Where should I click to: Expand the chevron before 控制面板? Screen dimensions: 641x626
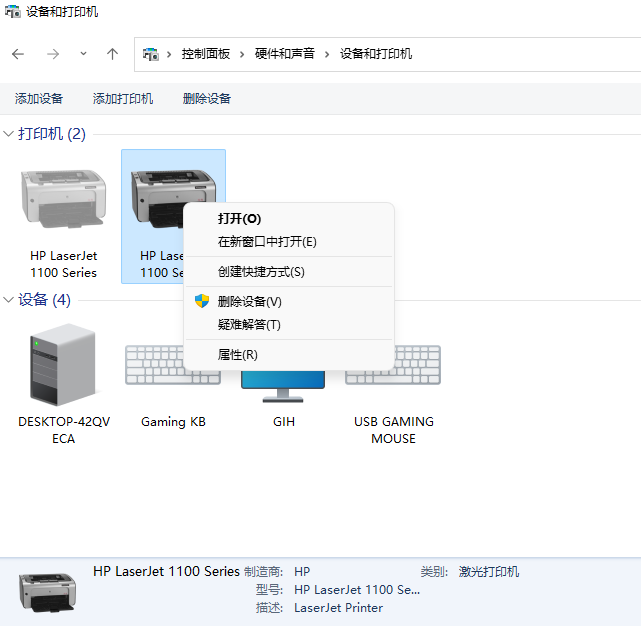point(169,54)
